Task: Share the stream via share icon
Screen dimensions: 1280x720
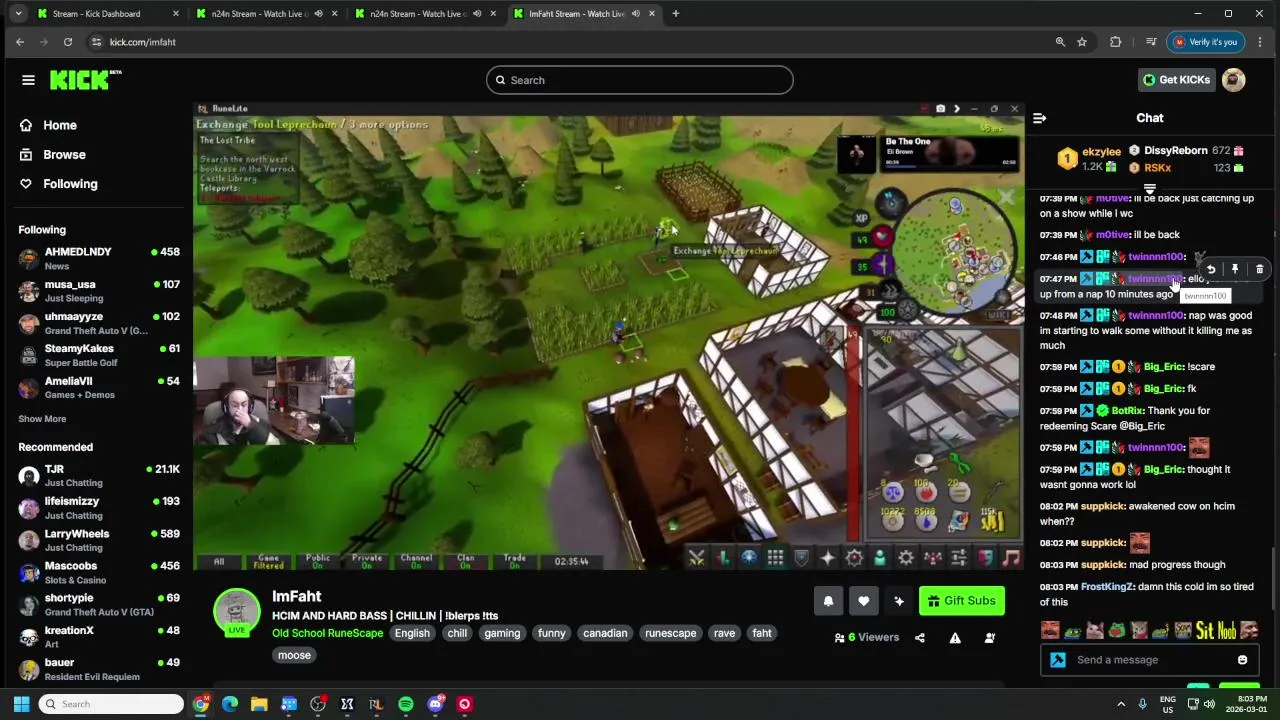Action: 920,638
